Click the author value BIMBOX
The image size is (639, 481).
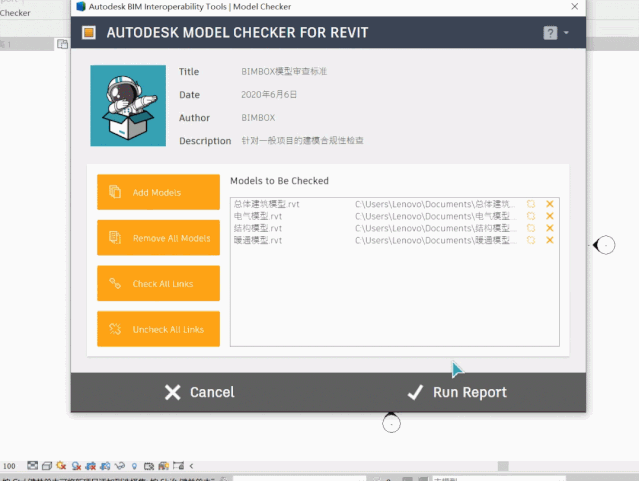[x=258, y=118]
